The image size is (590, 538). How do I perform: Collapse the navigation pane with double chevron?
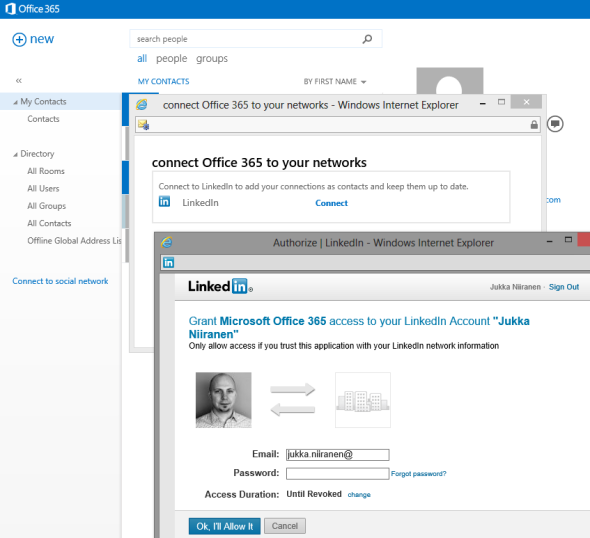pos(19,81)
